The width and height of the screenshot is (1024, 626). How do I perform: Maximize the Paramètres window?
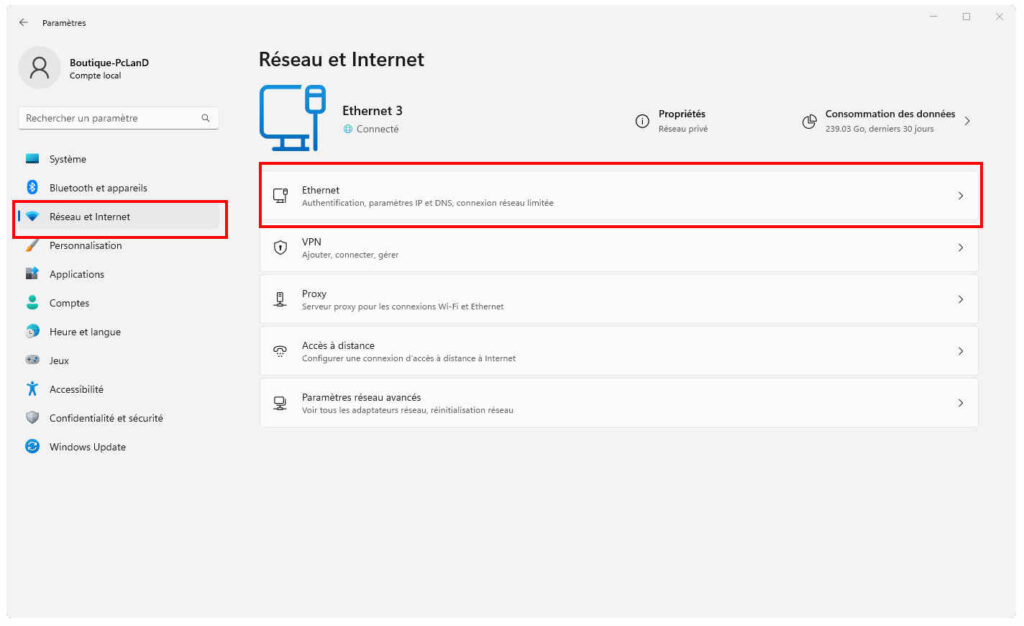[966, 16]
